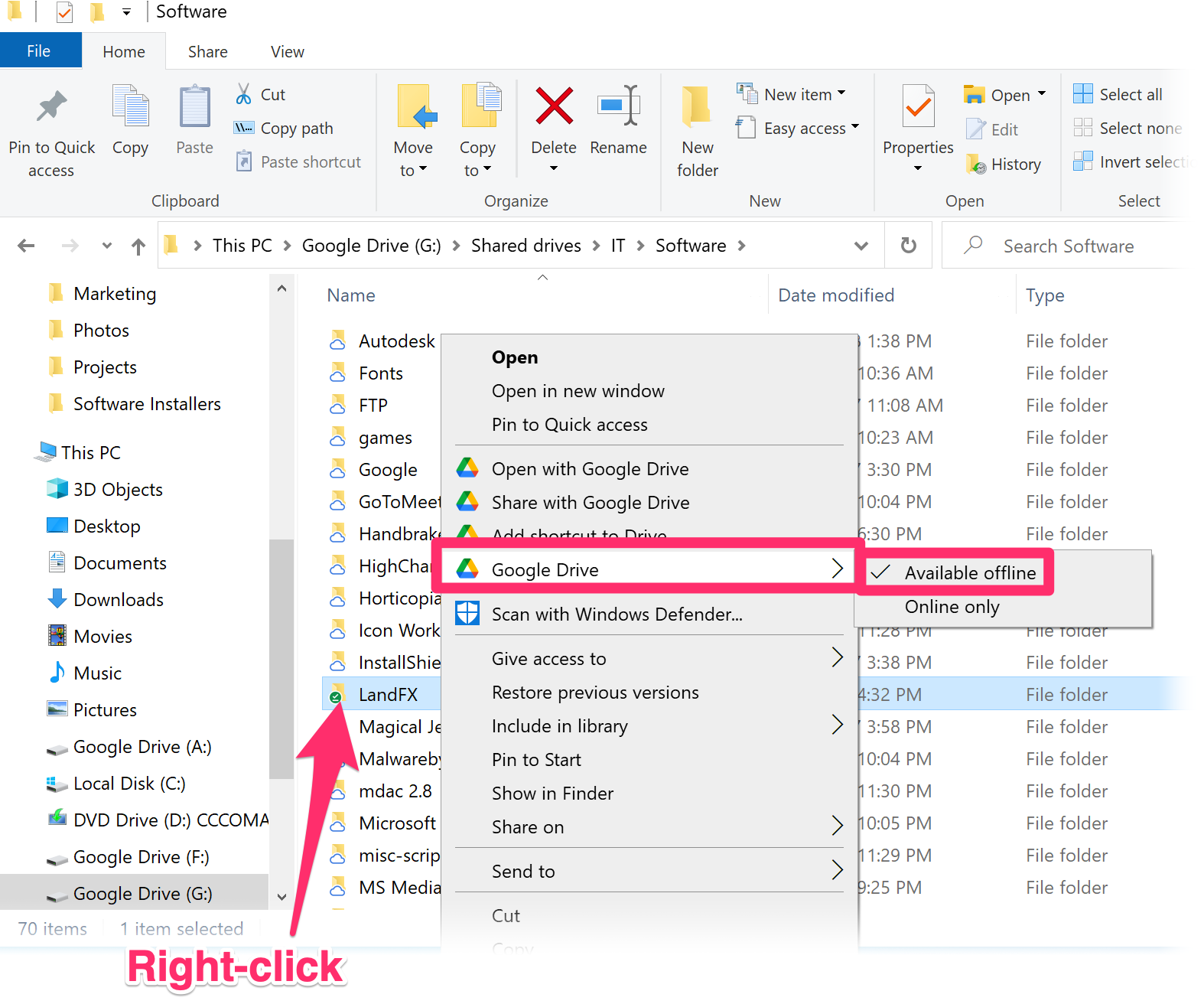Choose Show in Finder
The width and height of the screenshot is (1204, 1004).
552,794
